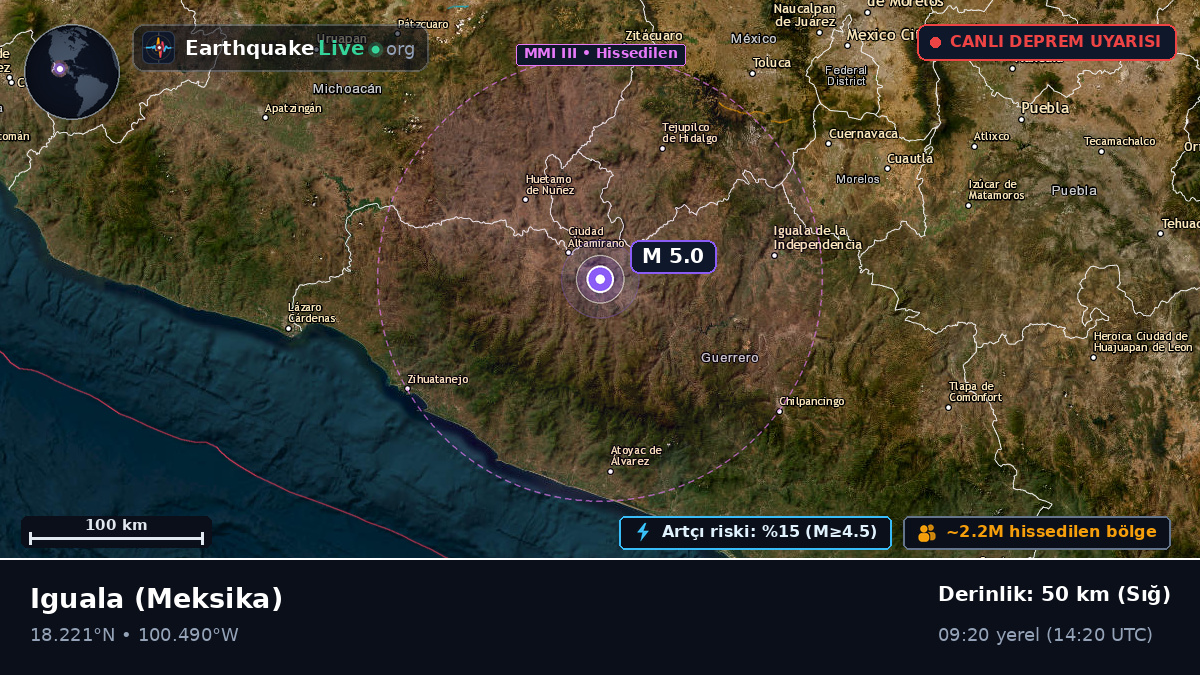Click the Tejupilco de Hidalgo label

[690, 132]
